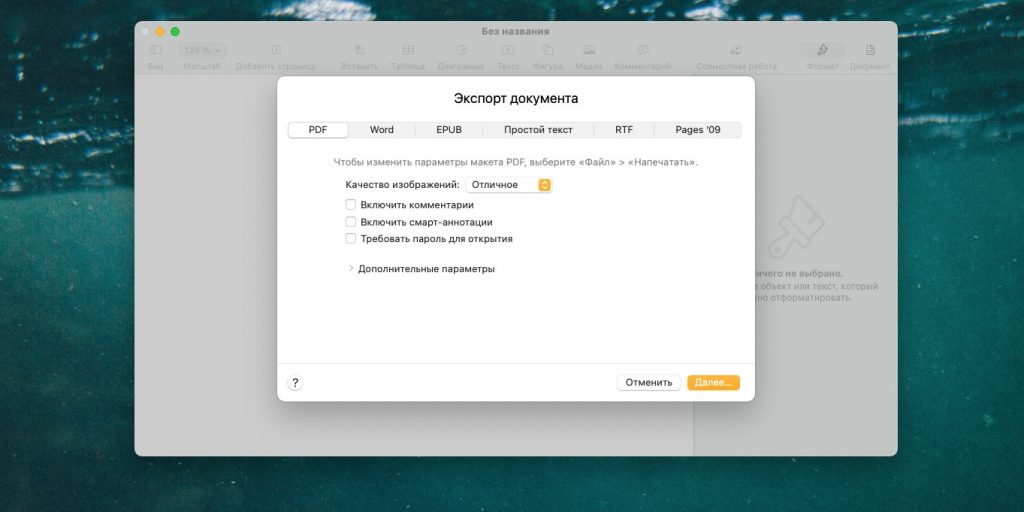Switch to the Pages '09 tab
Image resolution: width=1024 pixels, height=512 pixels.
click(697, 130)
